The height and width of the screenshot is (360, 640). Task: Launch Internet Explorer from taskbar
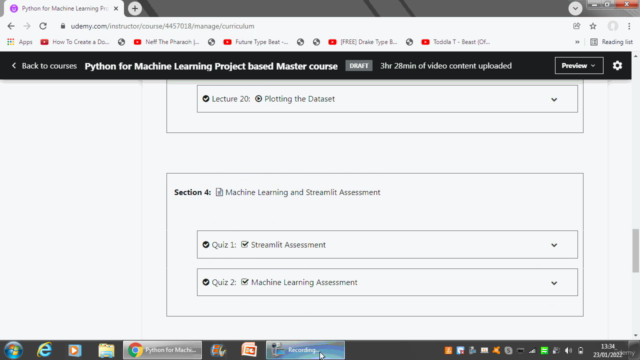(x=44, y=350)
